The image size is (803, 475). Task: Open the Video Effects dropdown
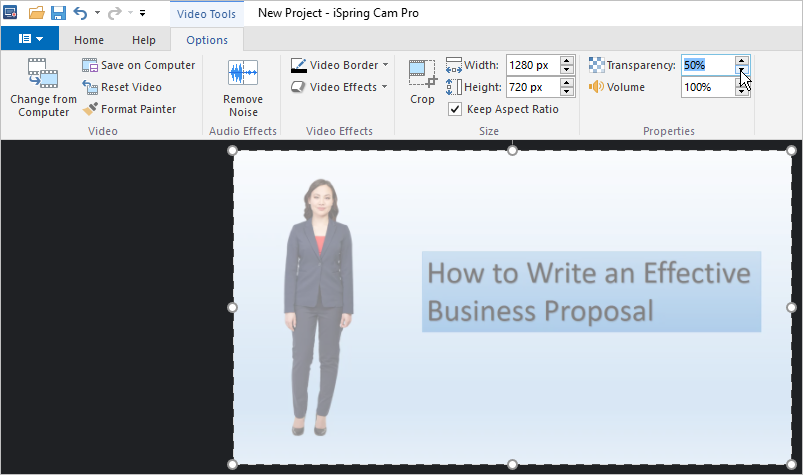[x=339, y=87]
